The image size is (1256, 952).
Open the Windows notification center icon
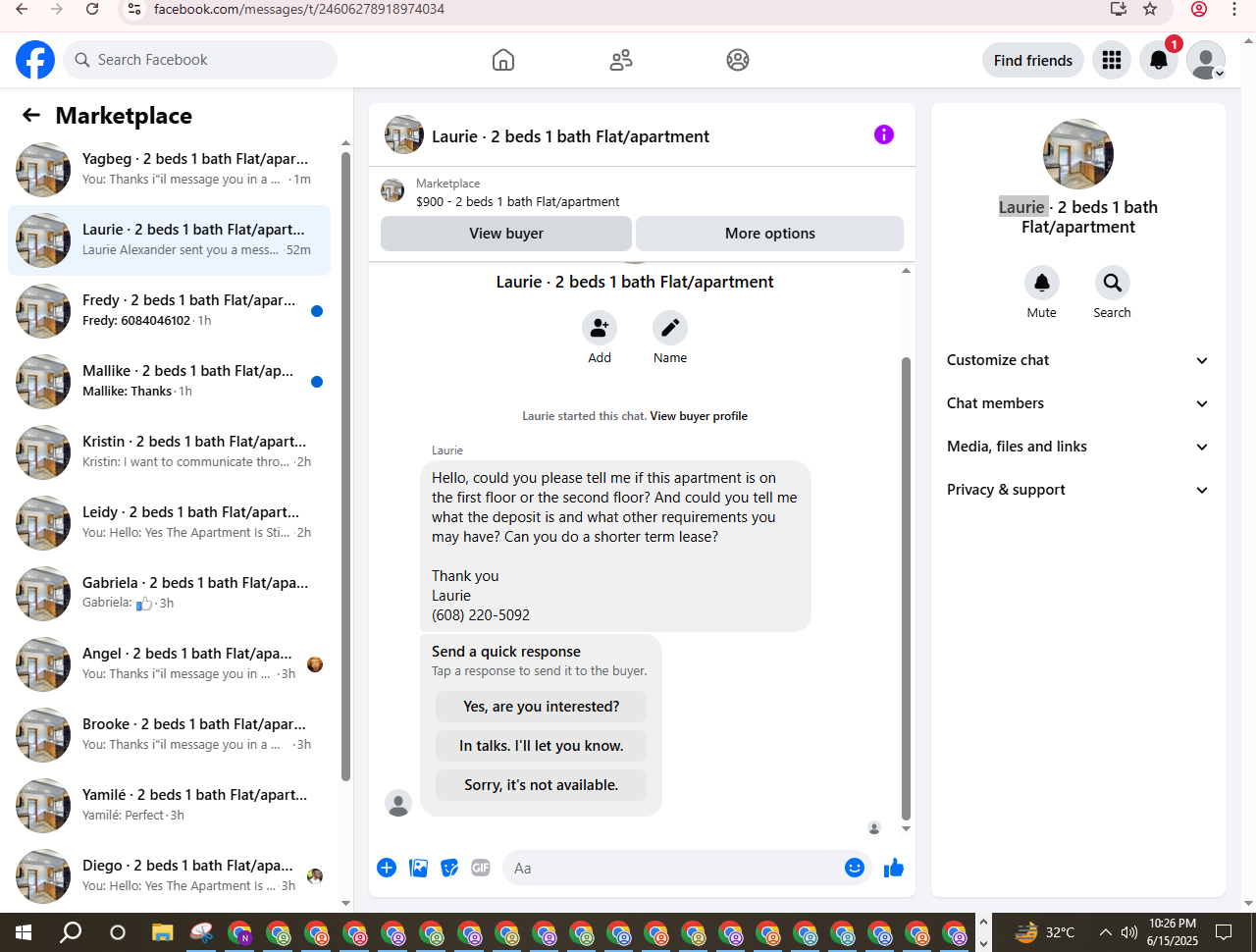pos(1224,932)
